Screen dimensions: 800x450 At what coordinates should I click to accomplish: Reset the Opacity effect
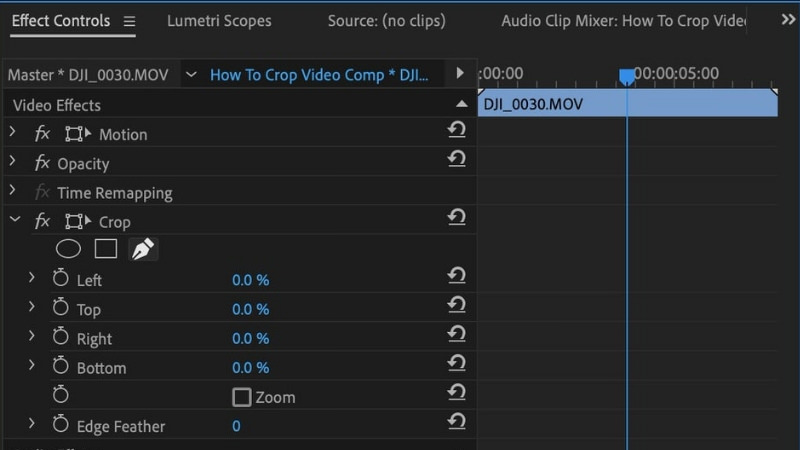(x=457, y=159)
